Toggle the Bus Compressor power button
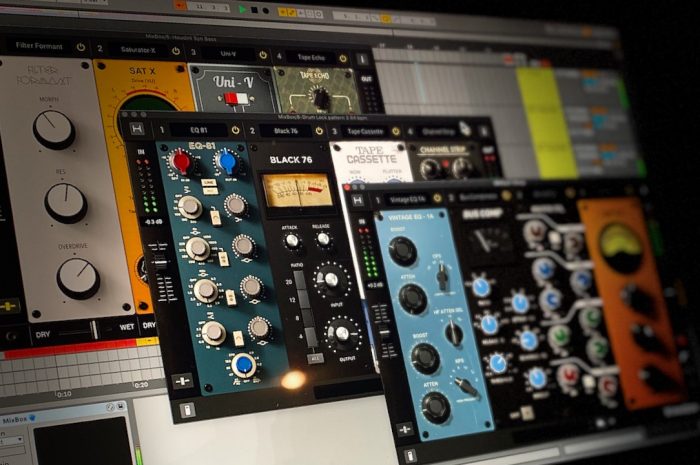700x465 pixels. 506,195
